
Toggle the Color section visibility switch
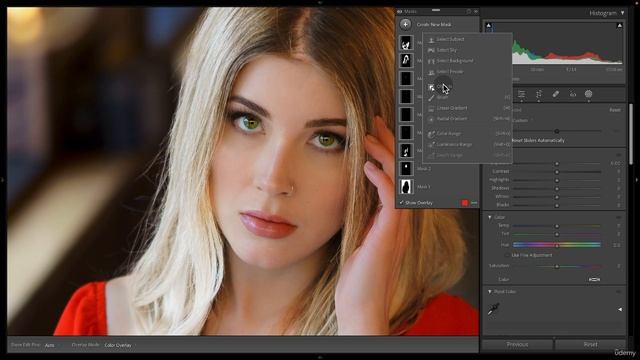tap(618, 218)
